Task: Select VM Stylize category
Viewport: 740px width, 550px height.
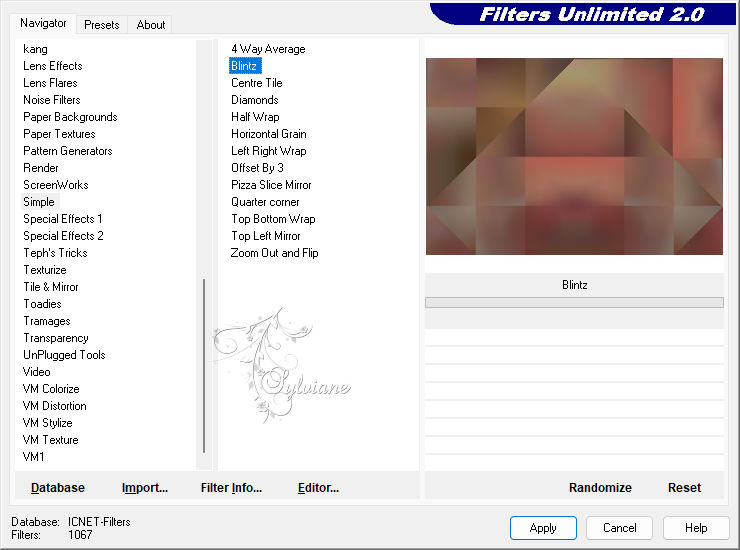Action: [x=47, y=423]
